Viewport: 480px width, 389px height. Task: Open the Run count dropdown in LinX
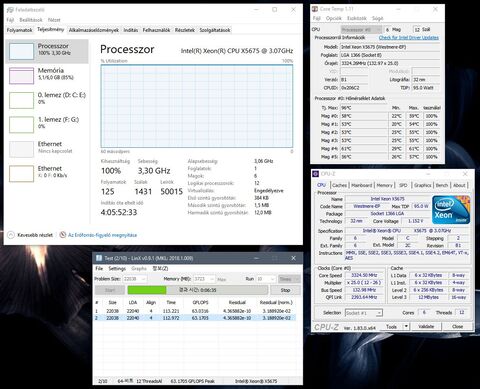click(266, 279)
